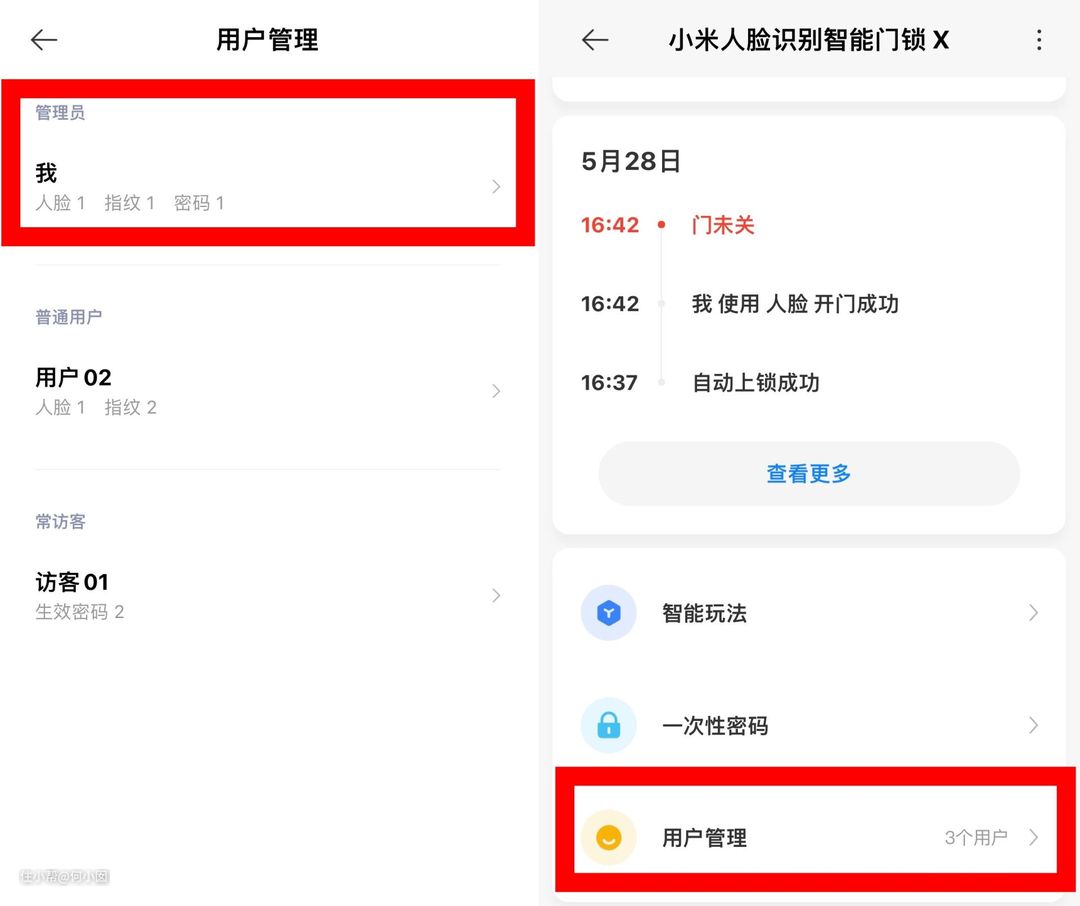Click chevron arrow on 一次性密码 row
Viewport: 1080px width, 906px height.
pyautogui.click(x=1033, y=725)
